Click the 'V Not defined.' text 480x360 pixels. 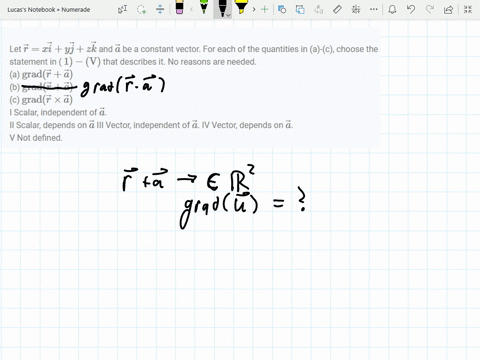click(36, 138)
